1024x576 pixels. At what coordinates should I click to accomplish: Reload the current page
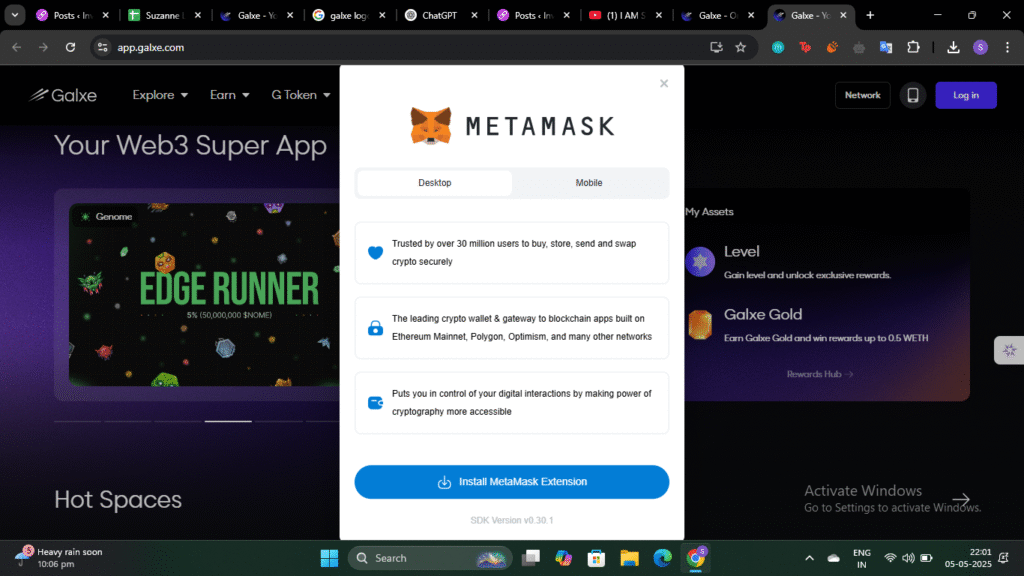[x=70, y=47]
